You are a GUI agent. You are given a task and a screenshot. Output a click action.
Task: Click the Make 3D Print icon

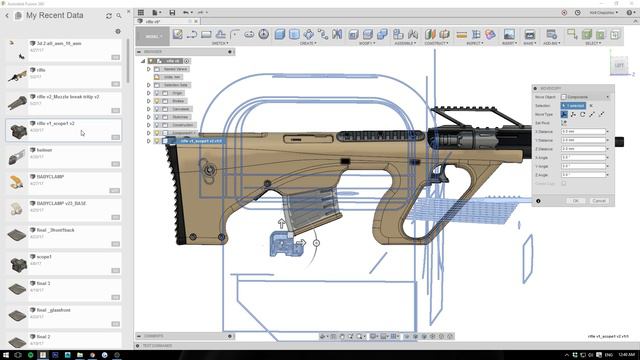530,34
